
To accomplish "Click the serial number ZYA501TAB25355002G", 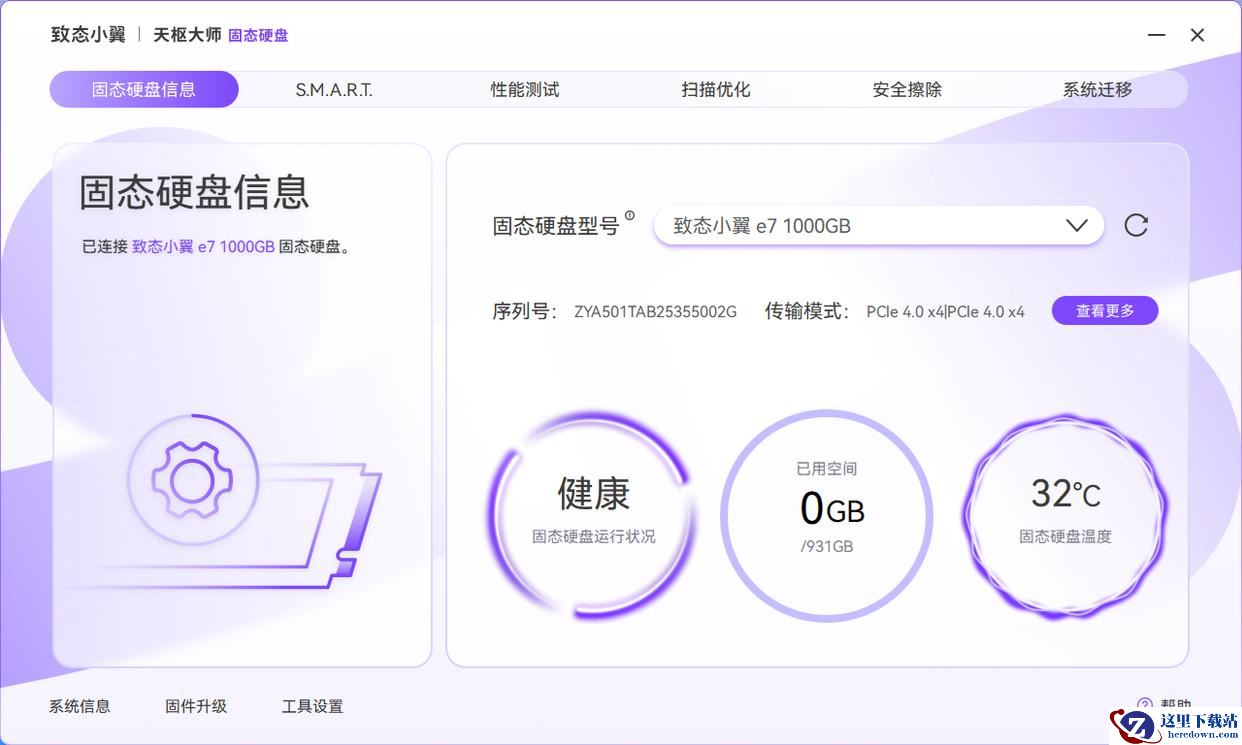I will coord(655,312).
